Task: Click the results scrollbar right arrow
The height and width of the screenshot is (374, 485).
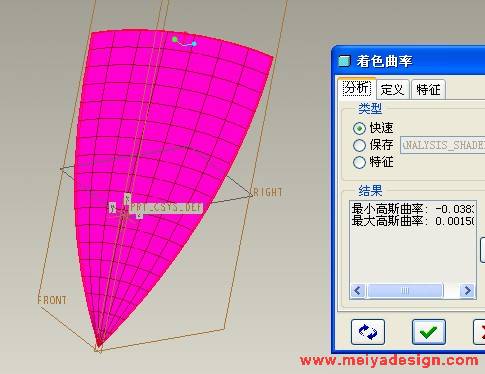Action: (x=467, y=291)
